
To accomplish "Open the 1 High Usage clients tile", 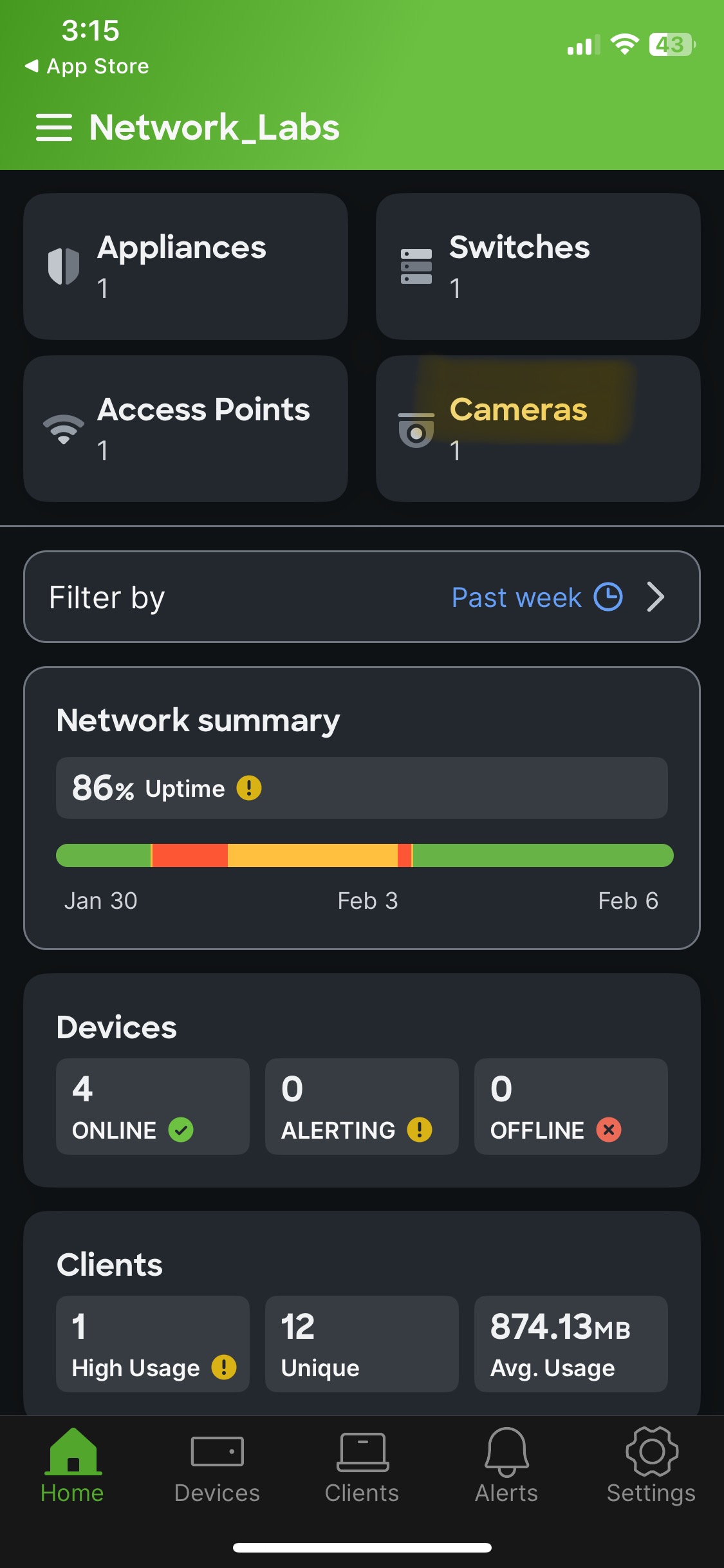I will 153,1344.
